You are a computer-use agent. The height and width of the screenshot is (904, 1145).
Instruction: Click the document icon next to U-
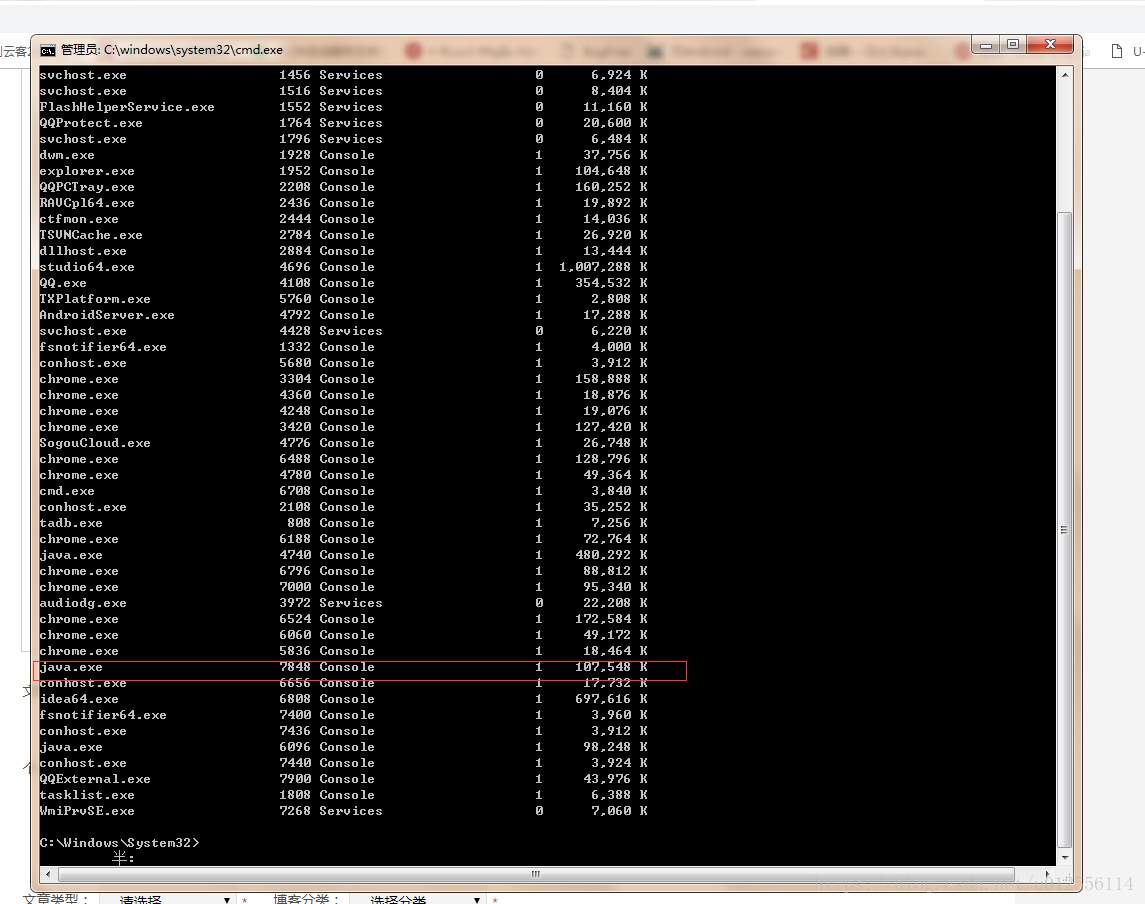tap(1117, 51)
